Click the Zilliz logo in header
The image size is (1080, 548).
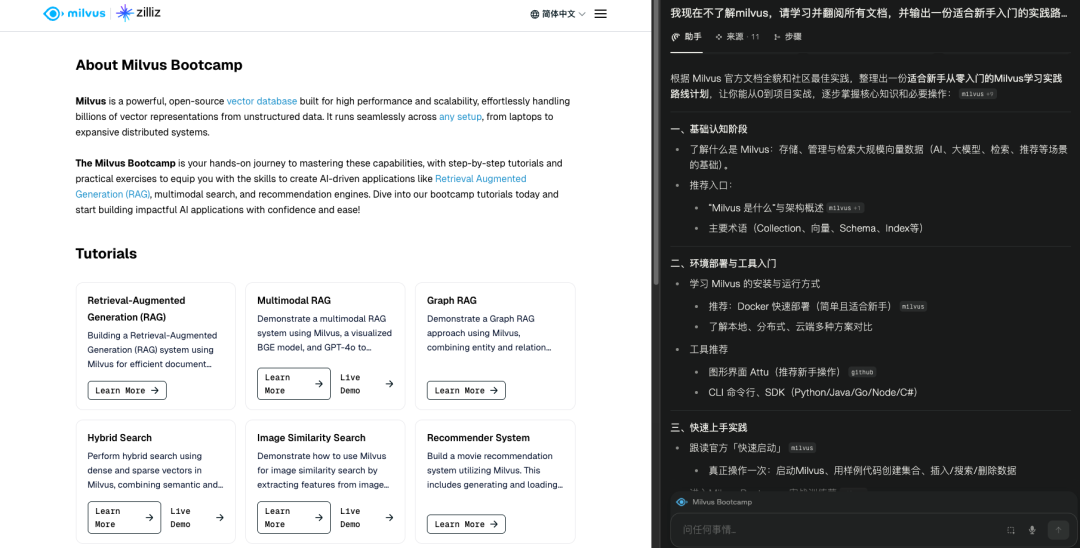138,12
